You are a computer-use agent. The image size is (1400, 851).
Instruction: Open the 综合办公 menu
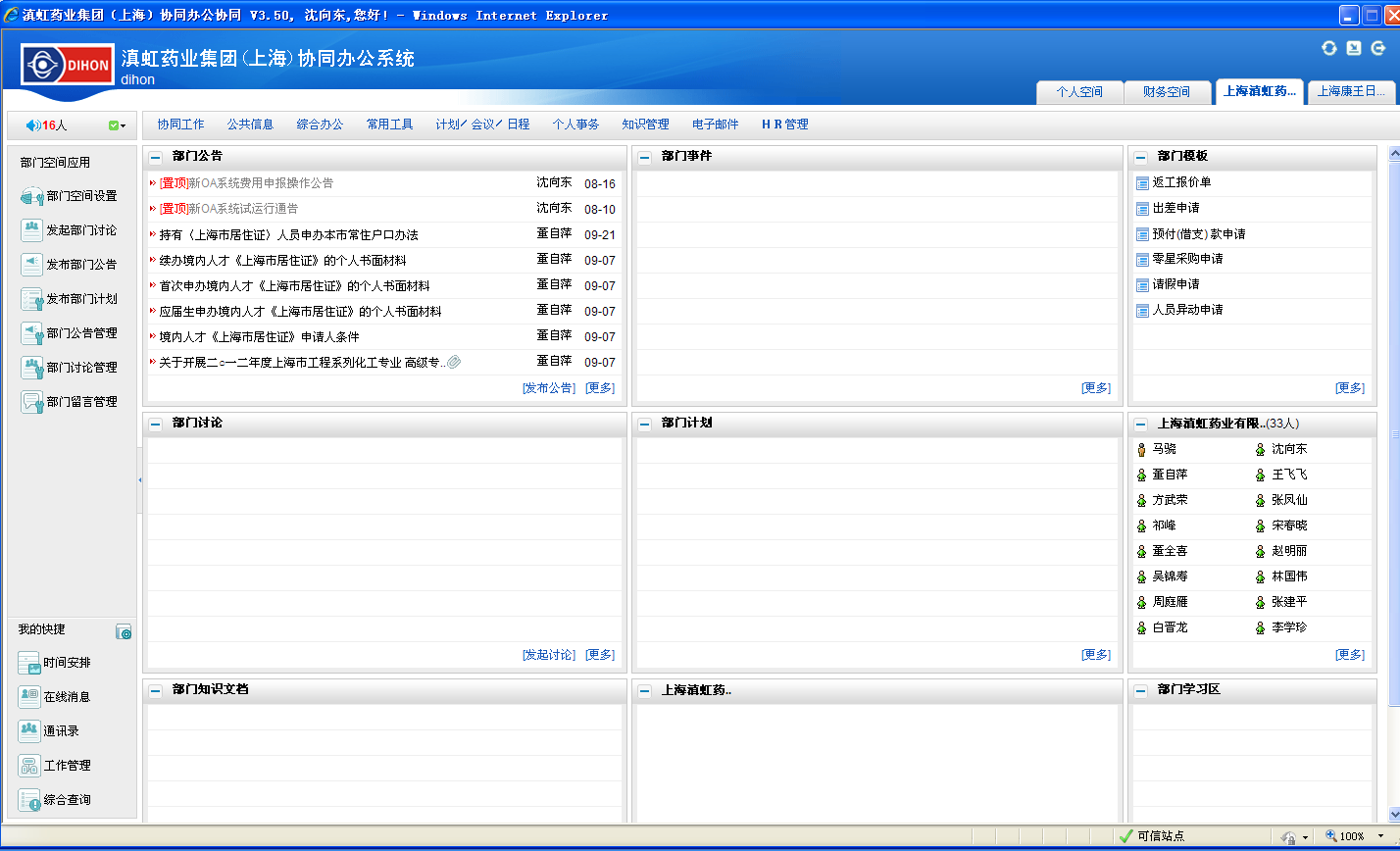click(x=321, y=125)
